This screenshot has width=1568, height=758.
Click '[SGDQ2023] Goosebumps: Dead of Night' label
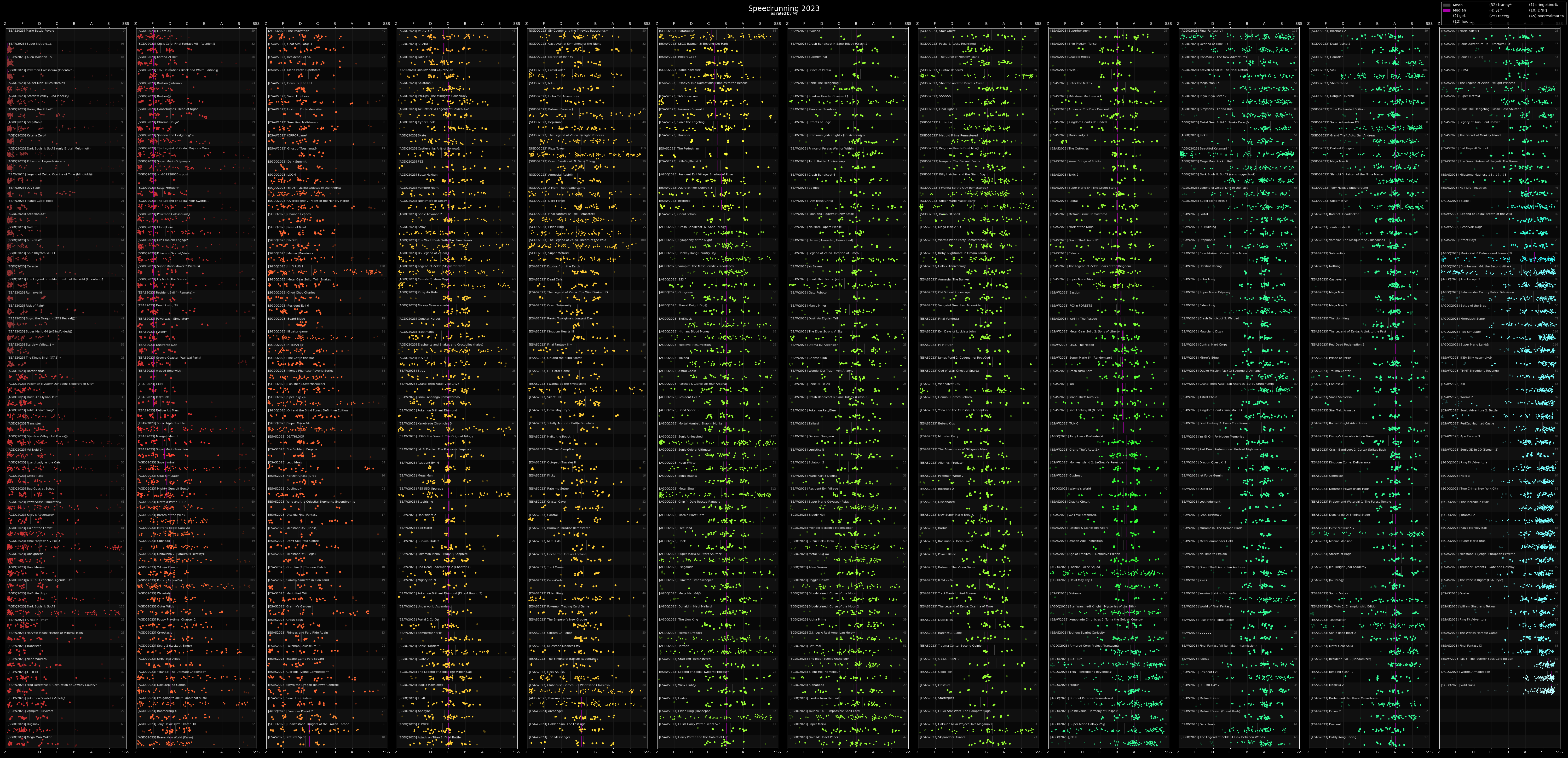coord(168,109)
